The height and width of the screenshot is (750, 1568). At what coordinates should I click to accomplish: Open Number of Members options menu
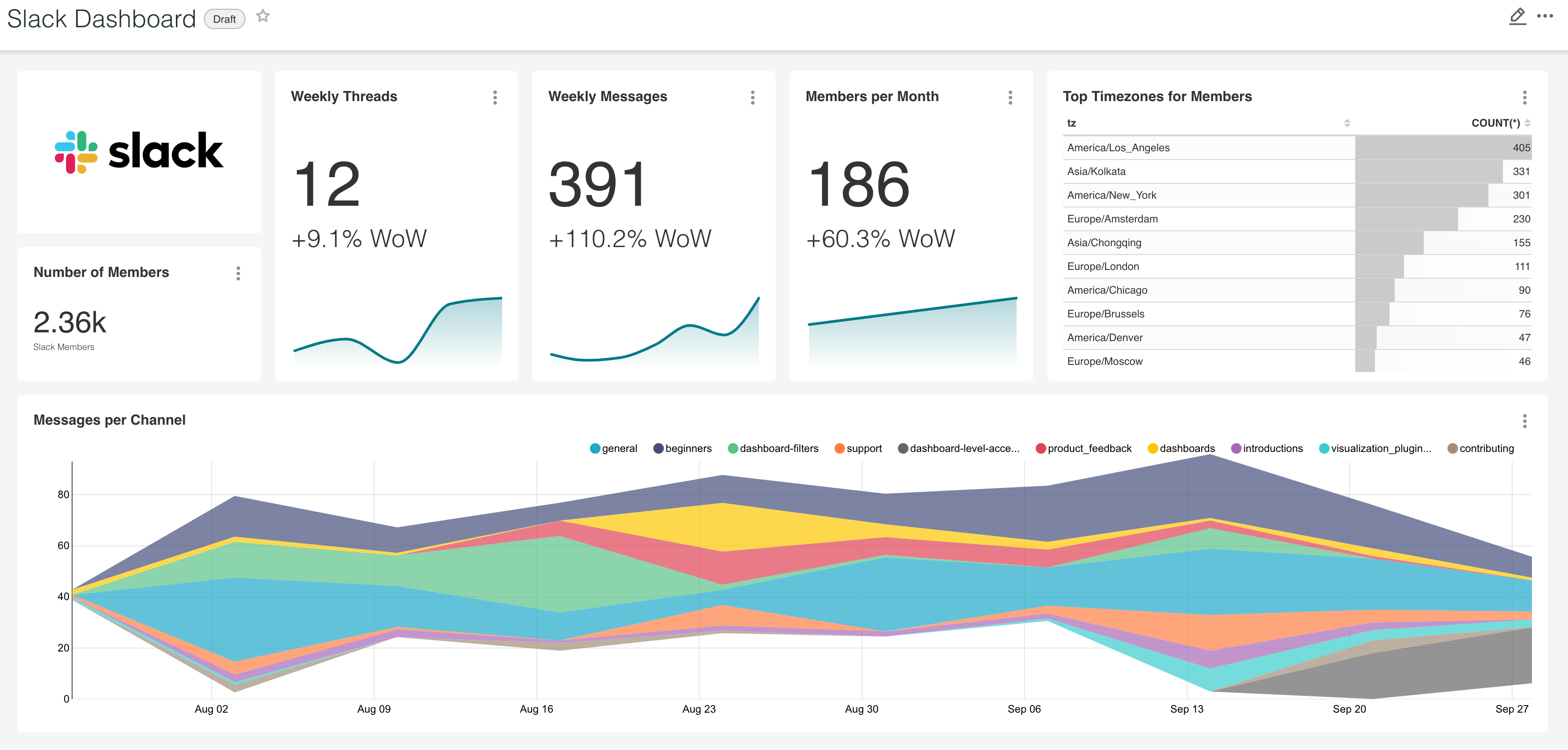pos(238,273)
